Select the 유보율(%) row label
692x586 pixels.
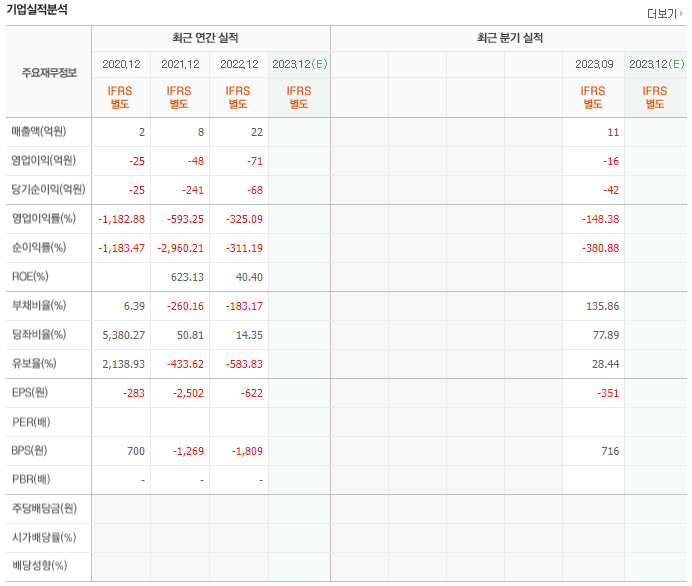[34, 364]
